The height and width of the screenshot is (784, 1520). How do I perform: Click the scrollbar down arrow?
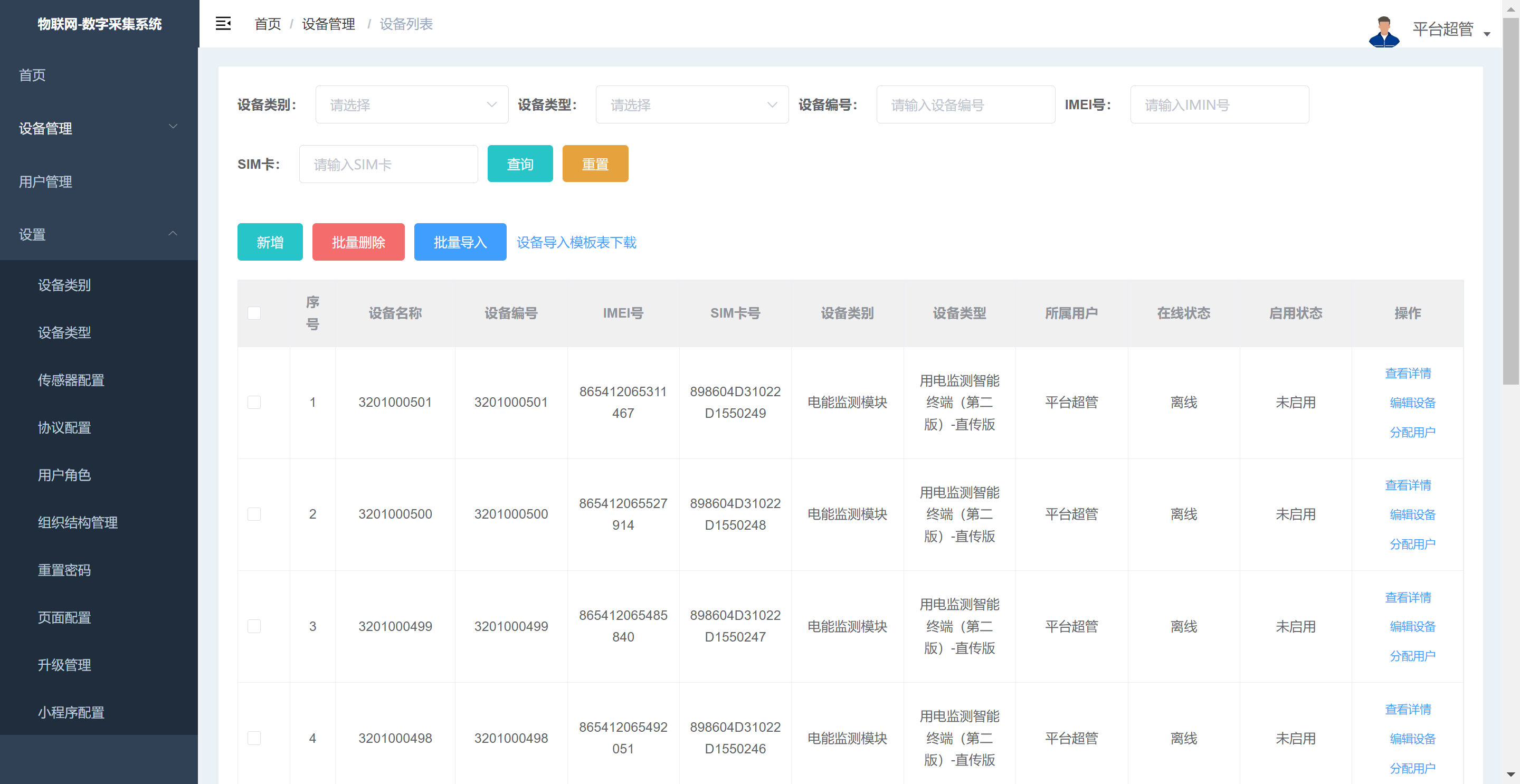(x=1510, y=775)
